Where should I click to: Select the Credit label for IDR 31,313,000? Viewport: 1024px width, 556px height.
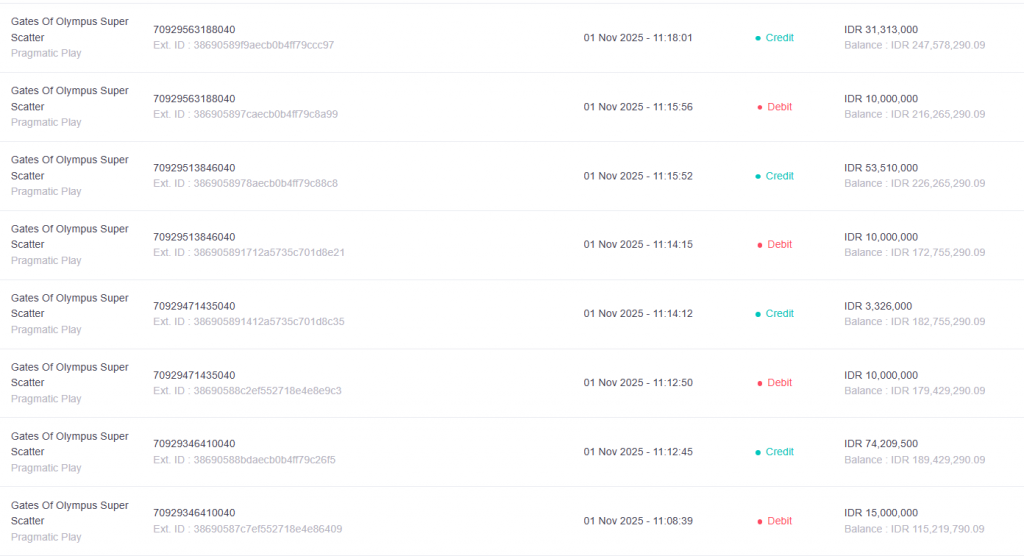point(779,38)
